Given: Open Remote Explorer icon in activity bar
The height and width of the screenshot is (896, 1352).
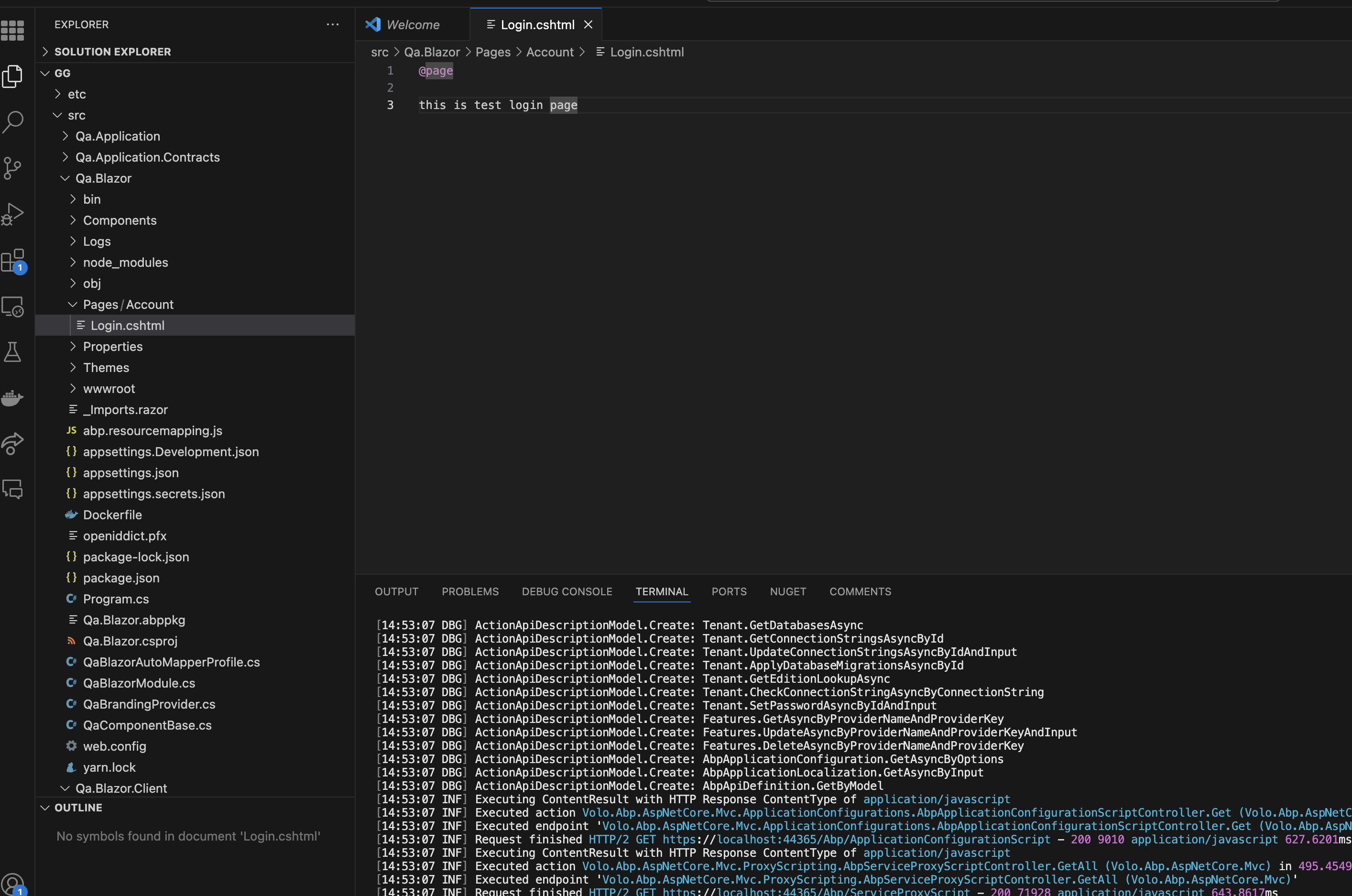Looking at the screenshot, I should [x=12, y=307].
